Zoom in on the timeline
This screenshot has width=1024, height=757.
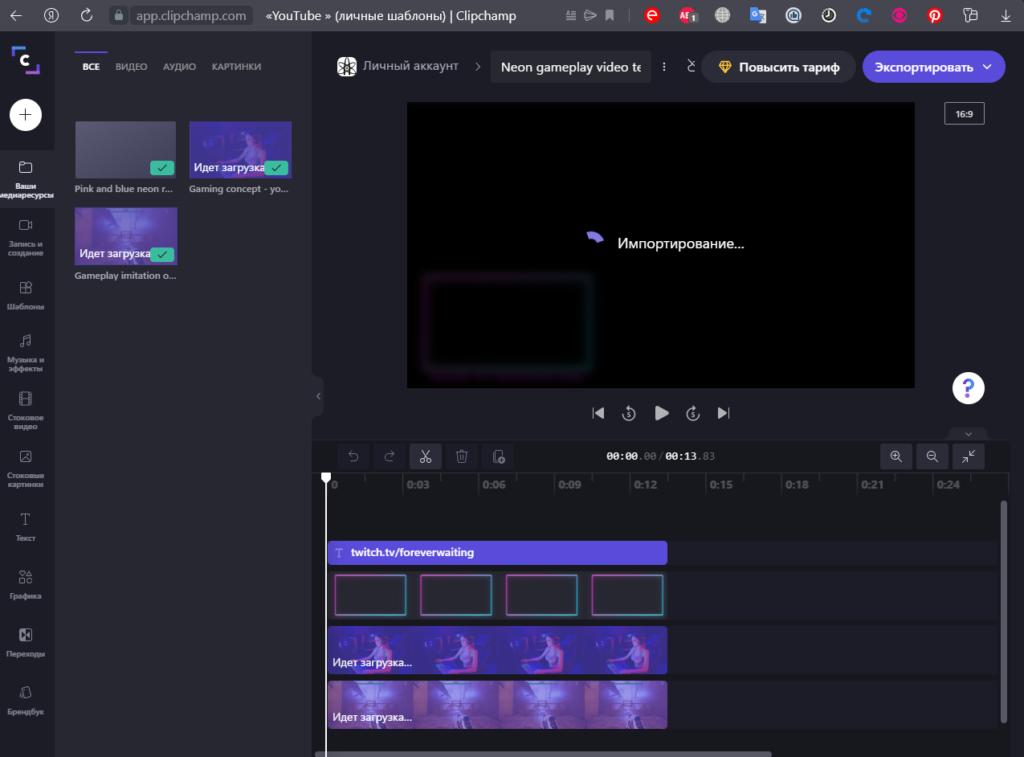pos(896,457)
